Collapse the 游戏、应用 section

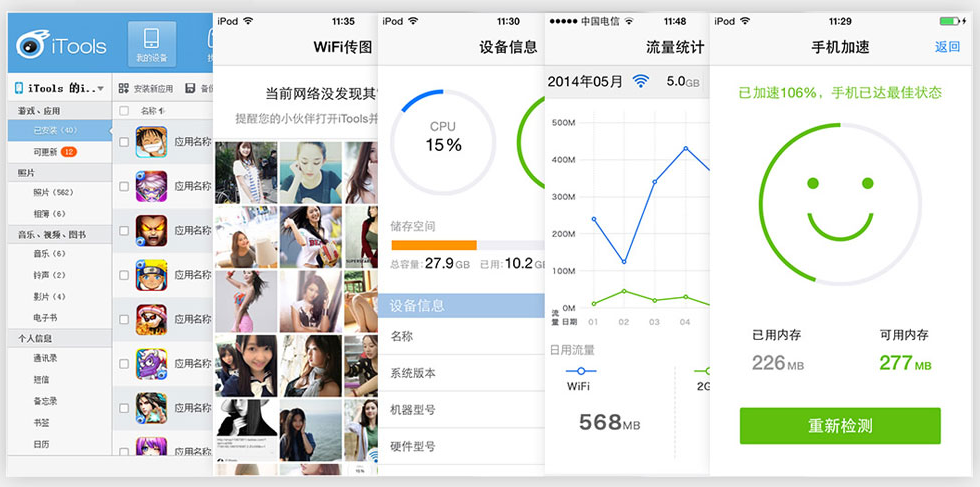(59, 111)
